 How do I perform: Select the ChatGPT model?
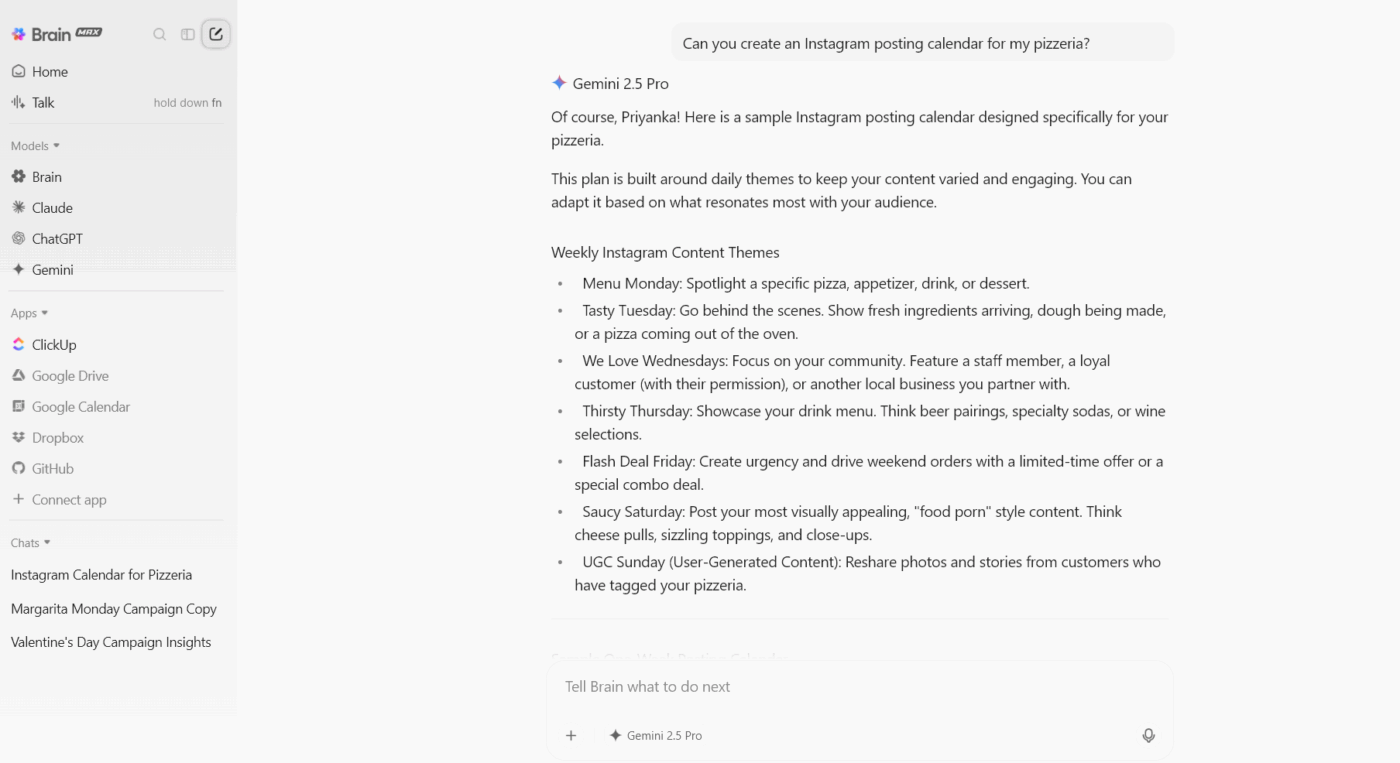(55, 238)
